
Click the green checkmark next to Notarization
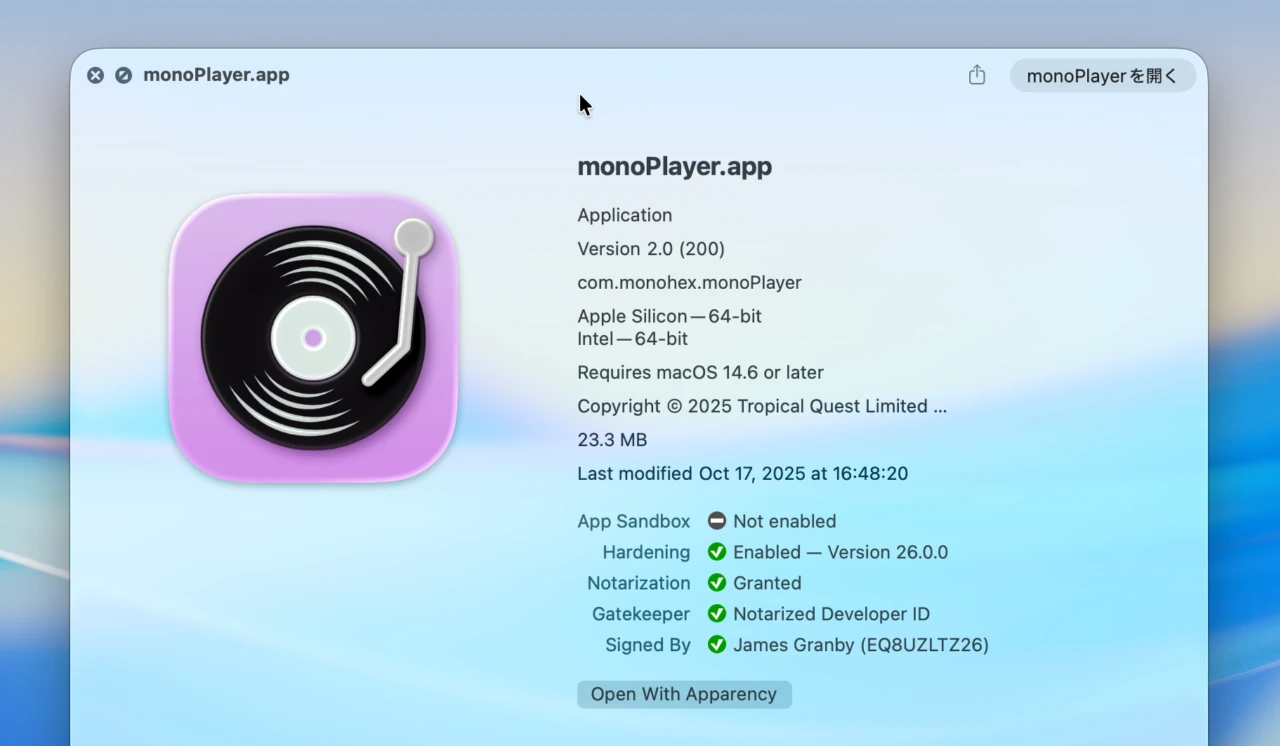[x=717, y=583]
